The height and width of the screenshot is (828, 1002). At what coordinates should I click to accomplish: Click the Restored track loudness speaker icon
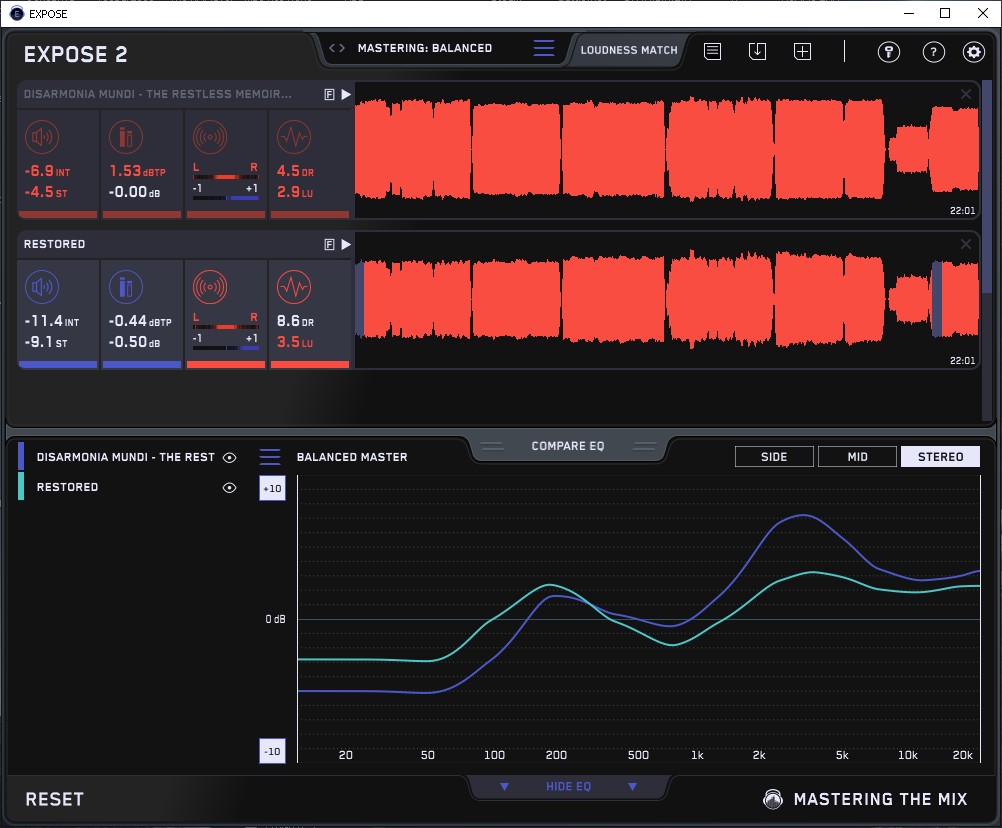(x=41, y=288)
